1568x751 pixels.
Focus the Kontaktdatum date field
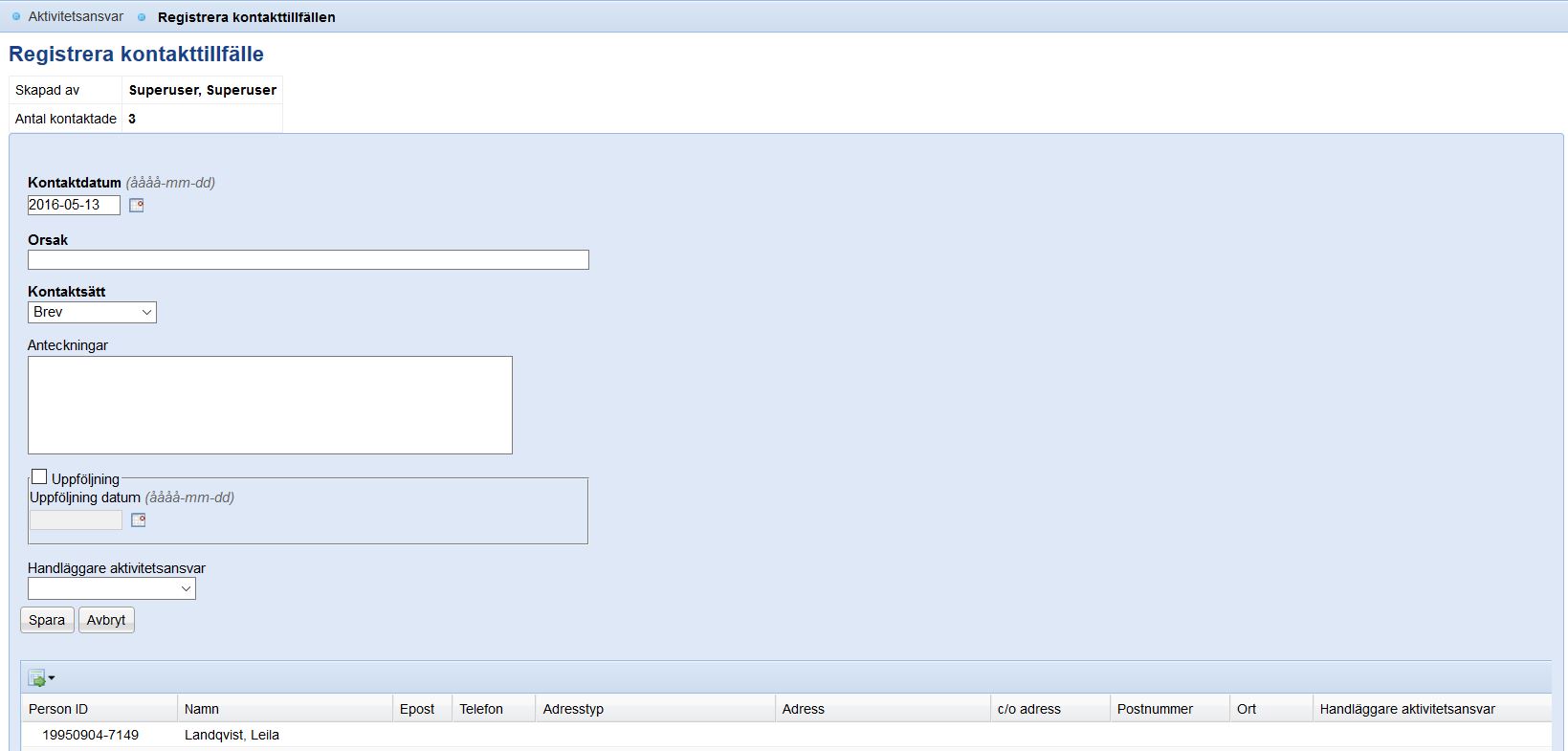click(x=74, y=205)
